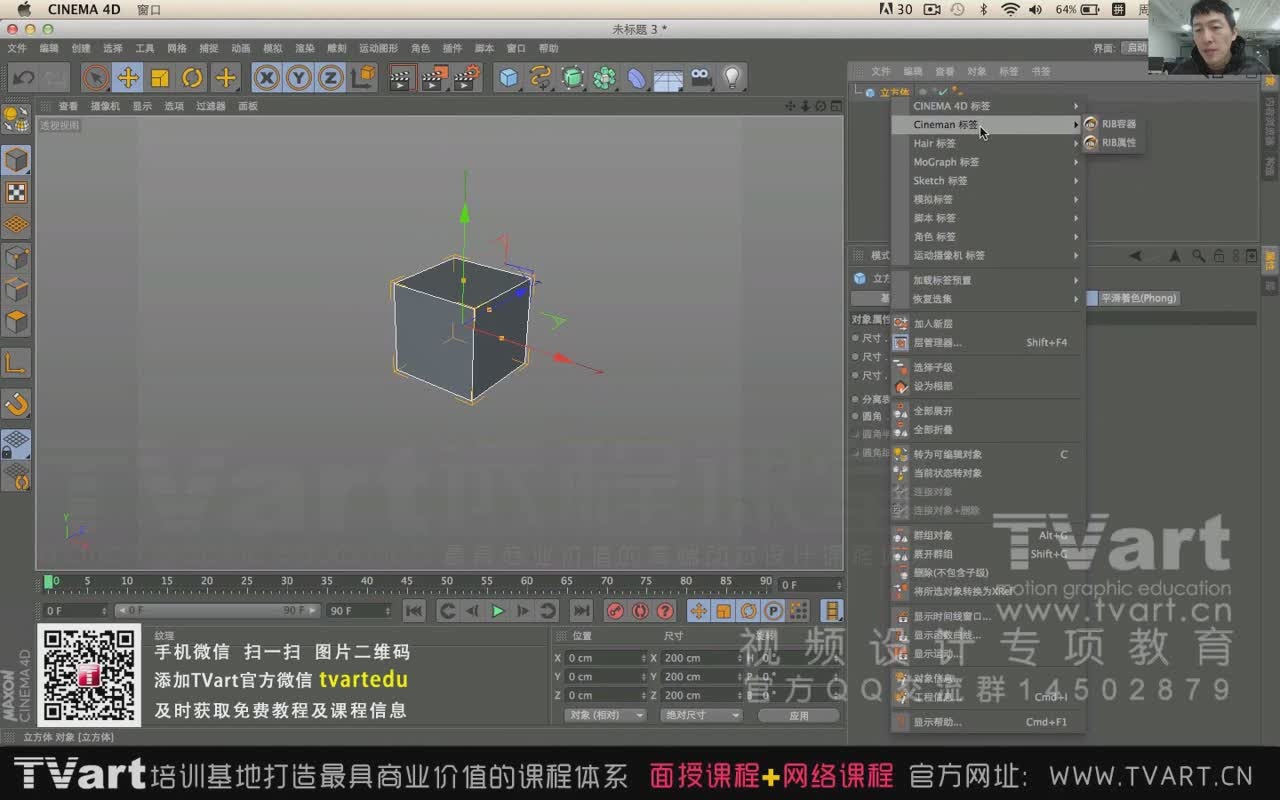1280x800 pixels.
Task: Click the Undo arrow icon
Action: (x=24, y=77)
